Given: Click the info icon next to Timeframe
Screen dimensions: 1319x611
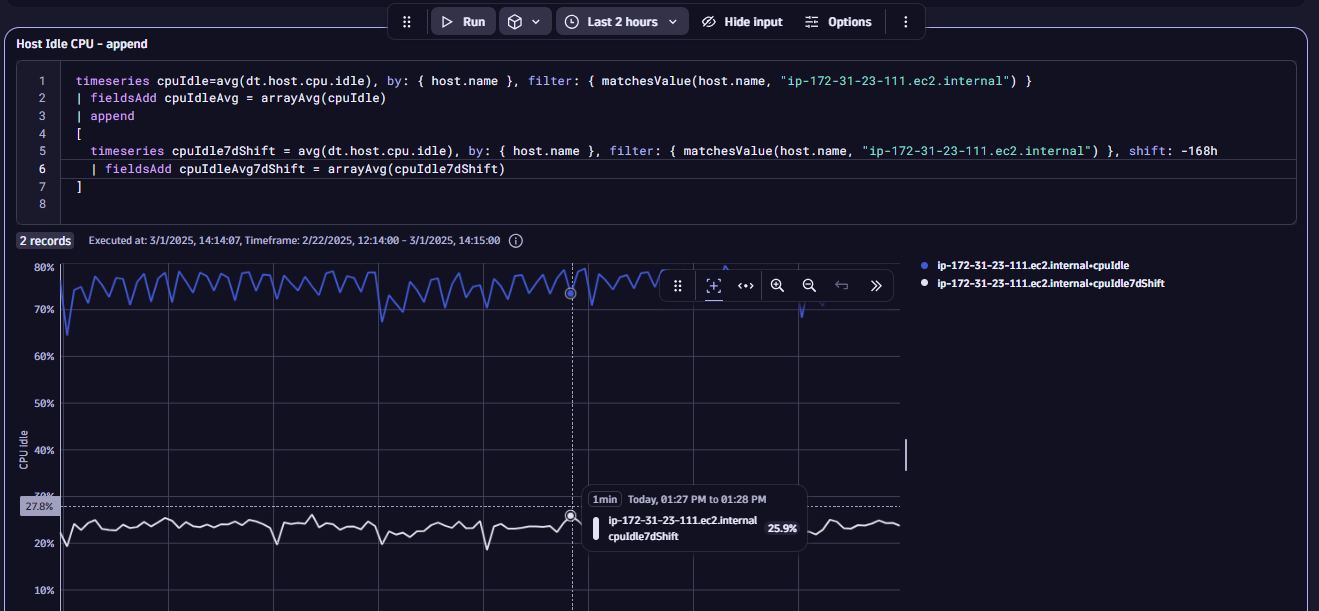Looking at the screenshot, I should (516, 241).
